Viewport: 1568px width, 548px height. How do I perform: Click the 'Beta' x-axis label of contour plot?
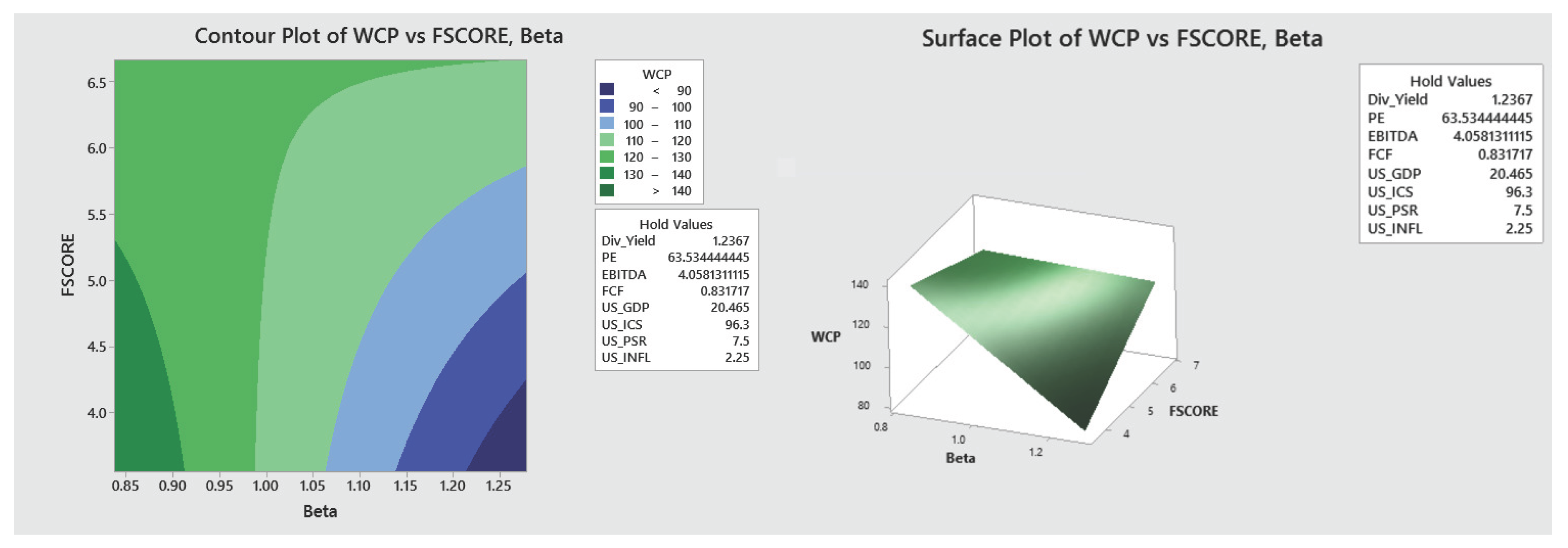[x=320, y=511]
